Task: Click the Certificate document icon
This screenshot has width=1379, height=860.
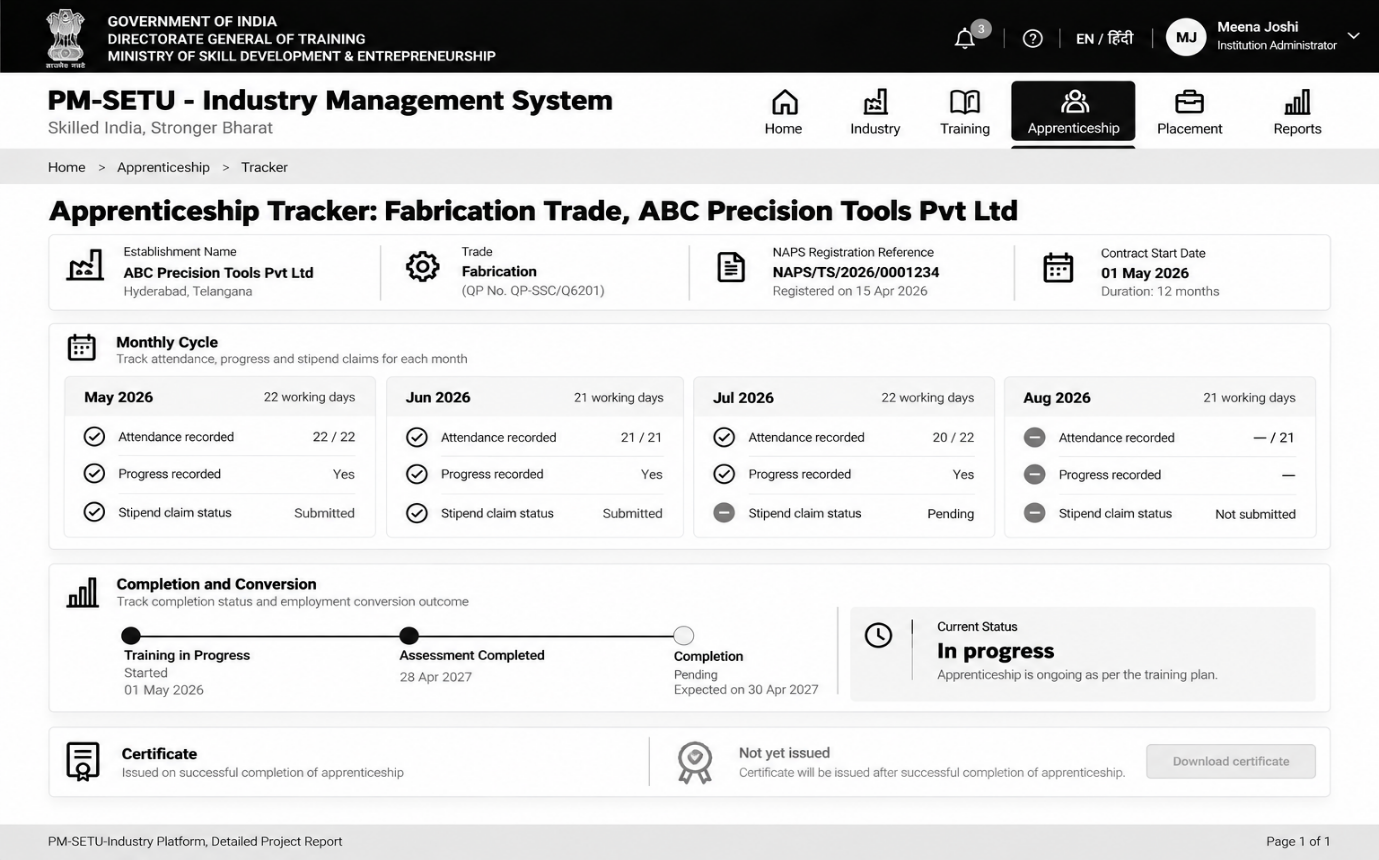Action: tap(83, 761)
